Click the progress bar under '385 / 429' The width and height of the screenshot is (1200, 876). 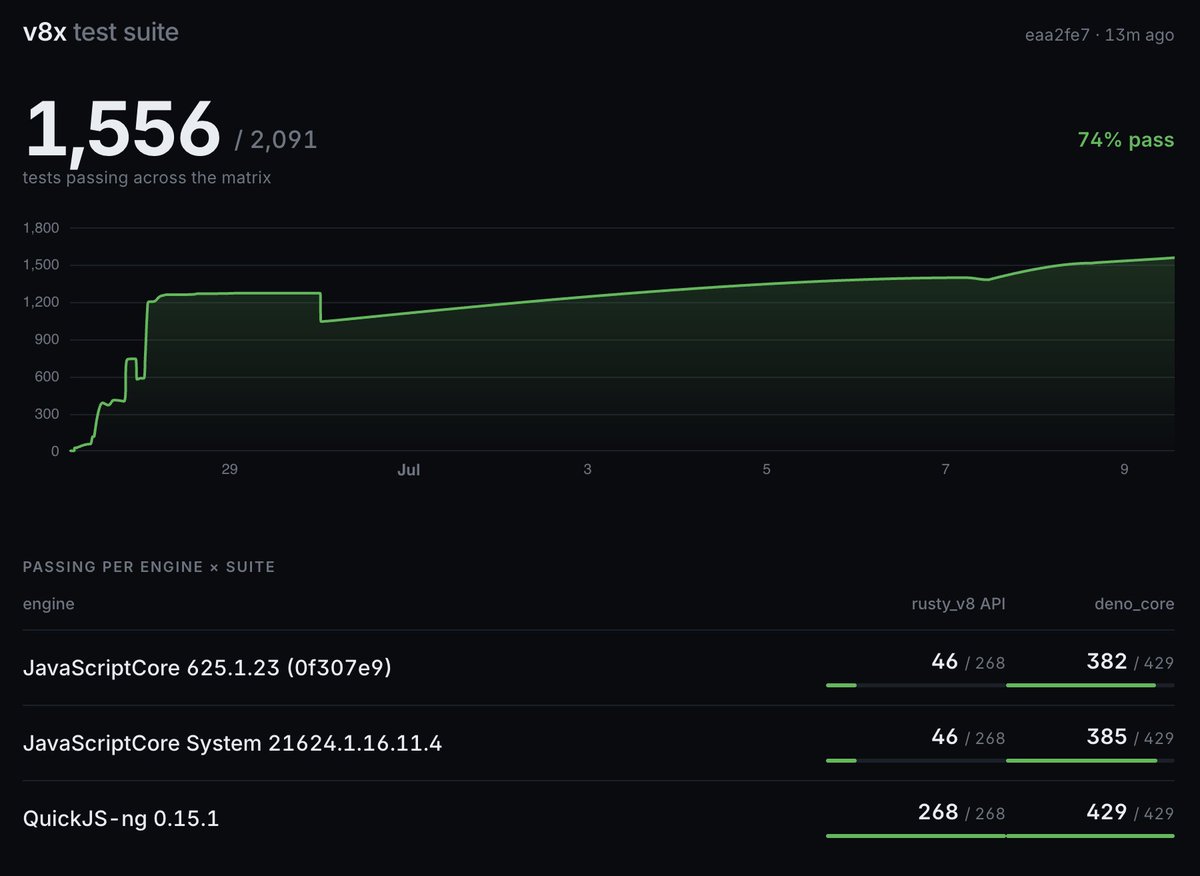point(1090,760)
